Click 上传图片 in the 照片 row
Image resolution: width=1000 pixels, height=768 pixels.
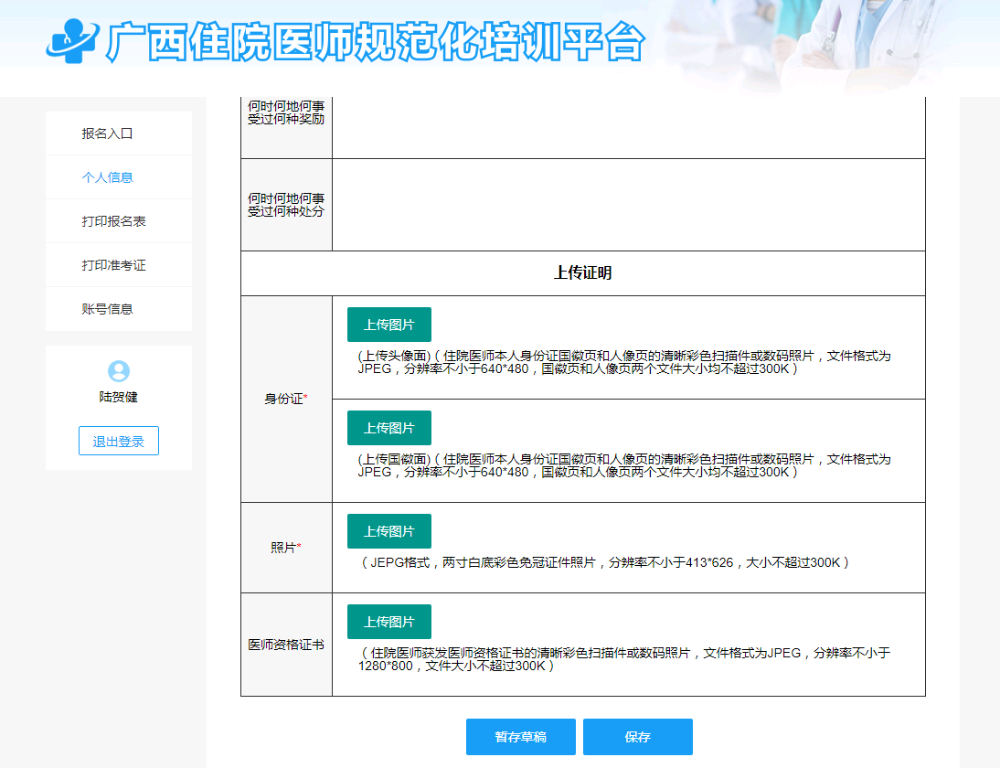pos(389,531)
